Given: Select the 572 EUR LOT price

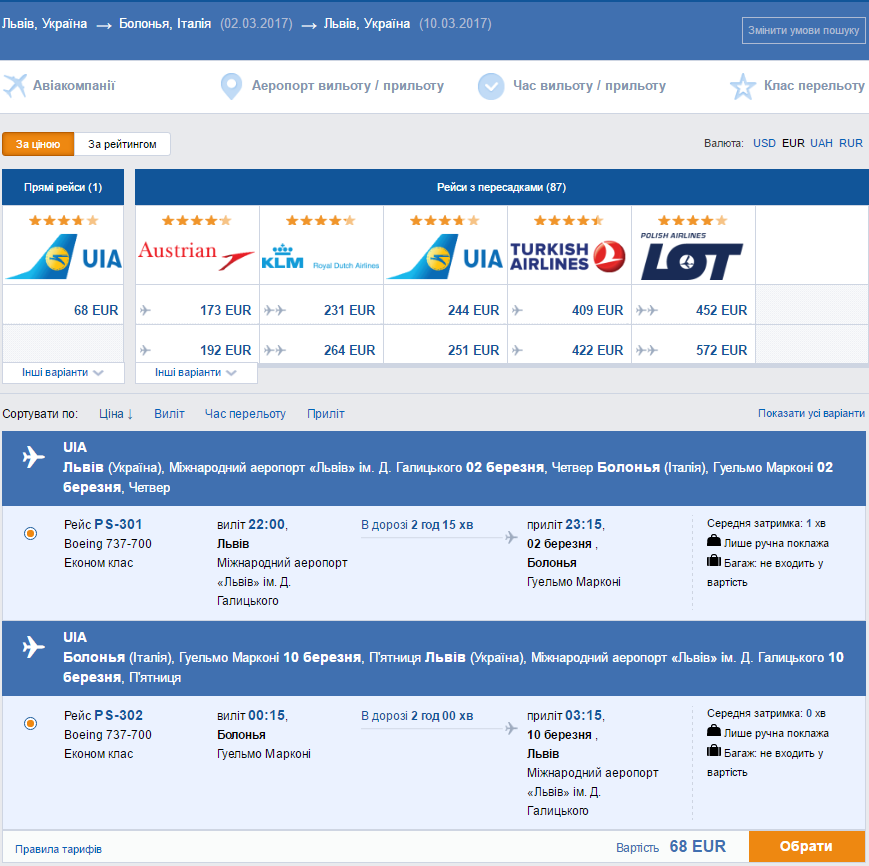Looking at the screenshot, I should coord(722,350).
